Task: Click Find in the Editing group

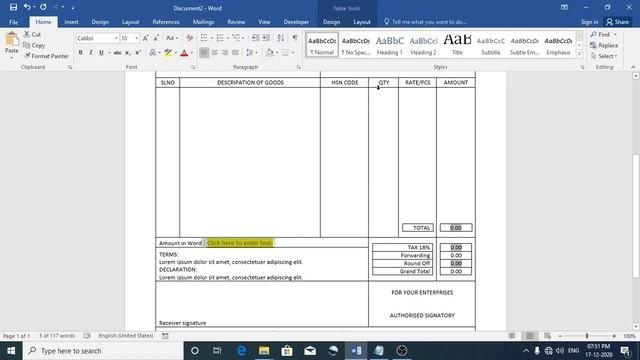Action: 603,34
